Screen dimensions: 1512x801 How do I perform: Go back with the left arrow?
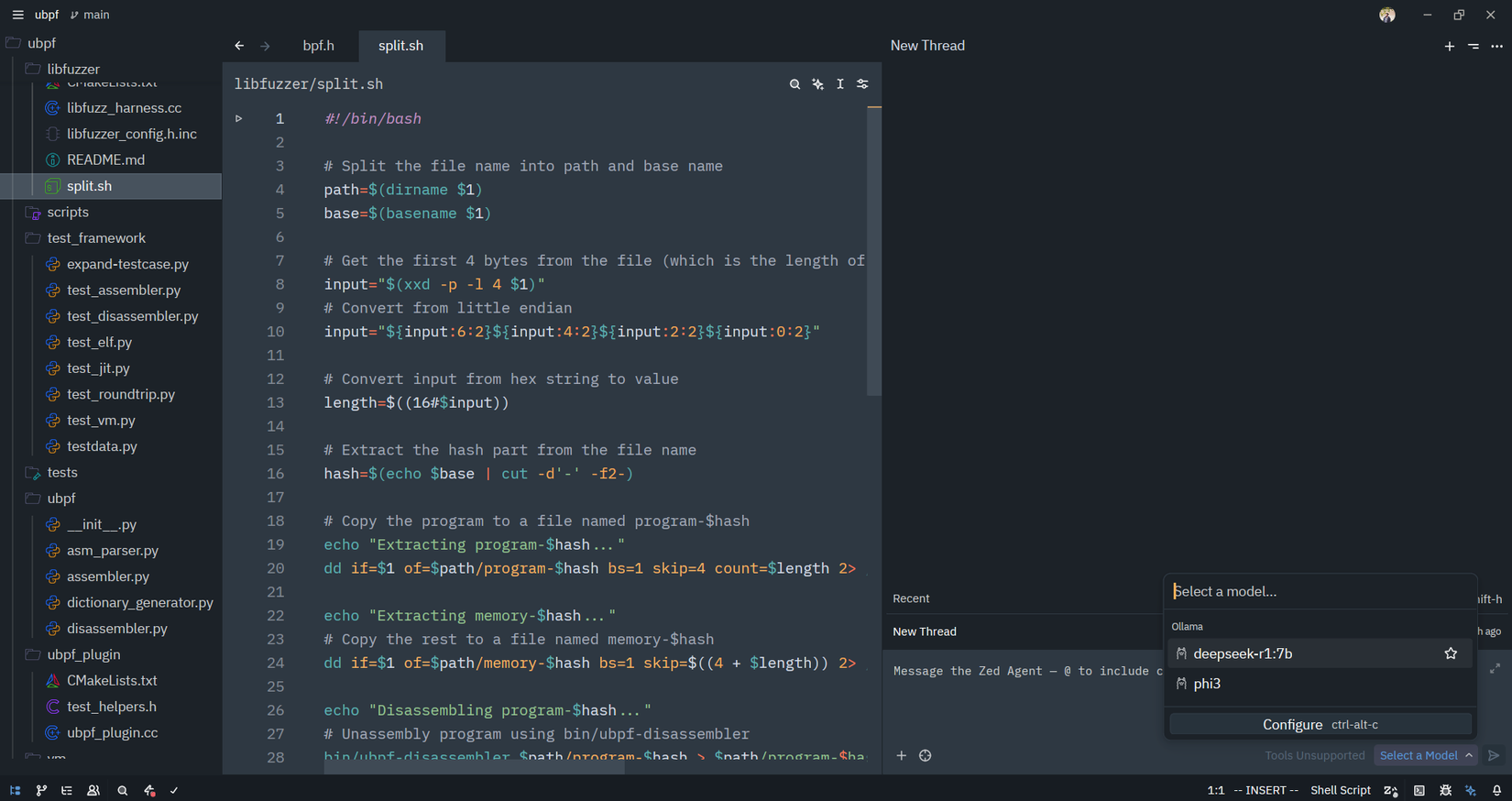pos(239,46)
